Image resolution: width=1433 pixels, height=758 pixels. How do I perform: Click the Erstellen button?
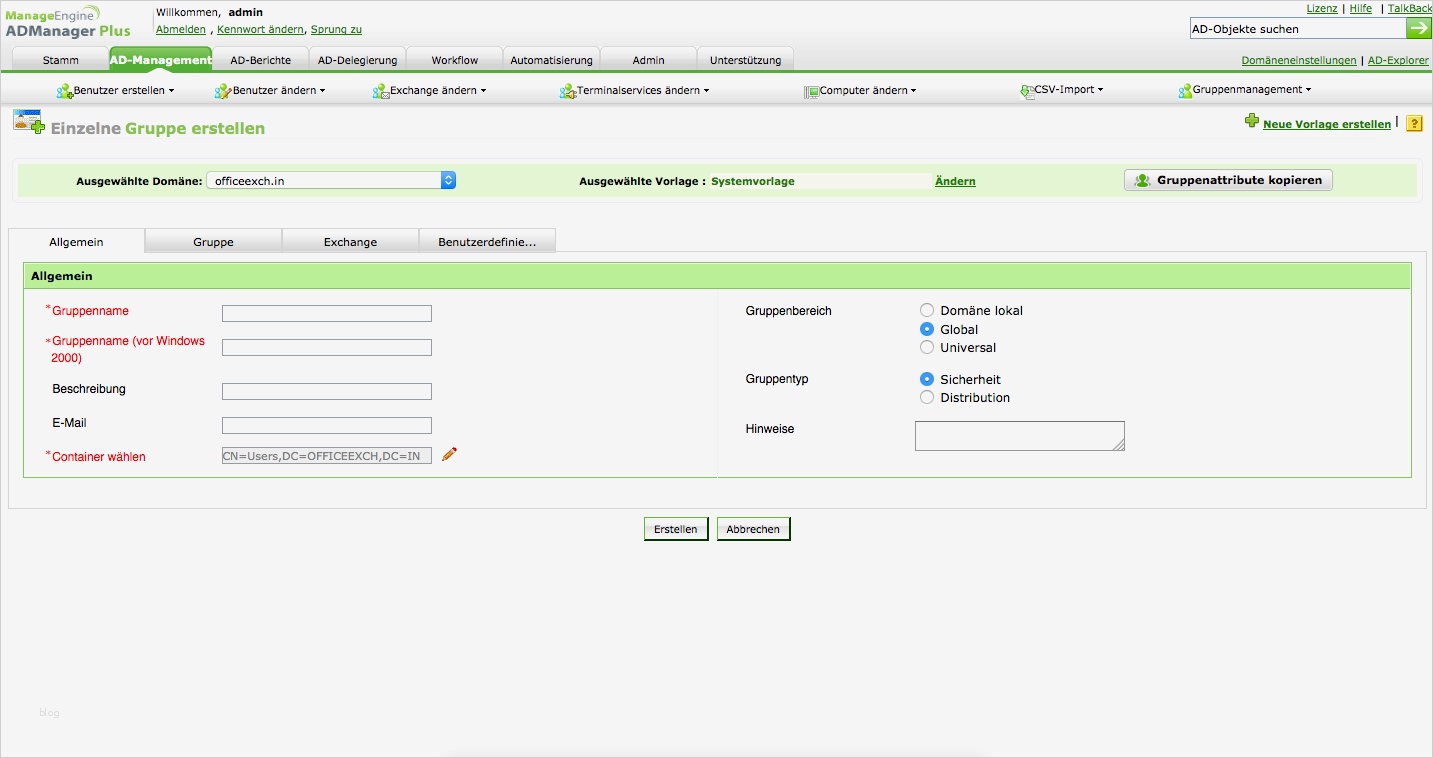676,529
